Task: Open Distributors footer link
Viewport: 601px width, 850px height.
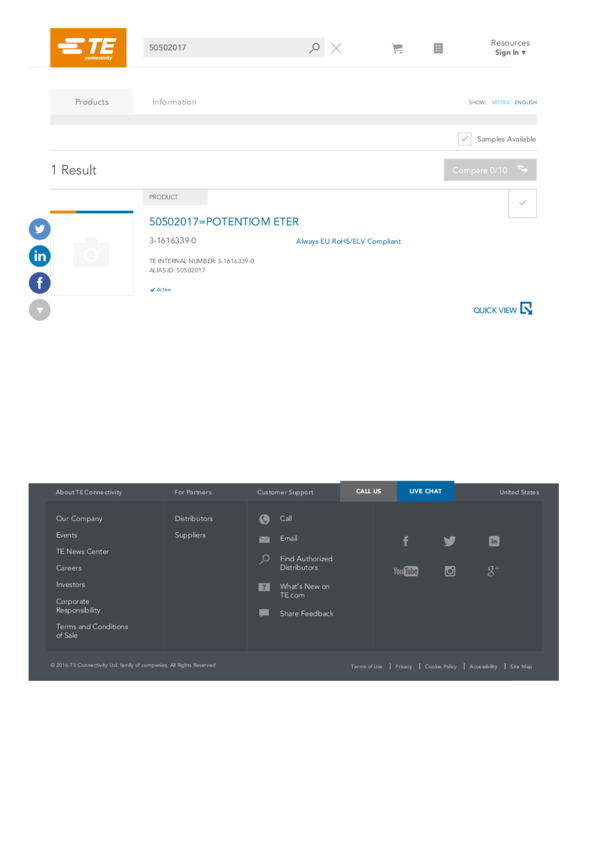Action: tap(193, 518)
